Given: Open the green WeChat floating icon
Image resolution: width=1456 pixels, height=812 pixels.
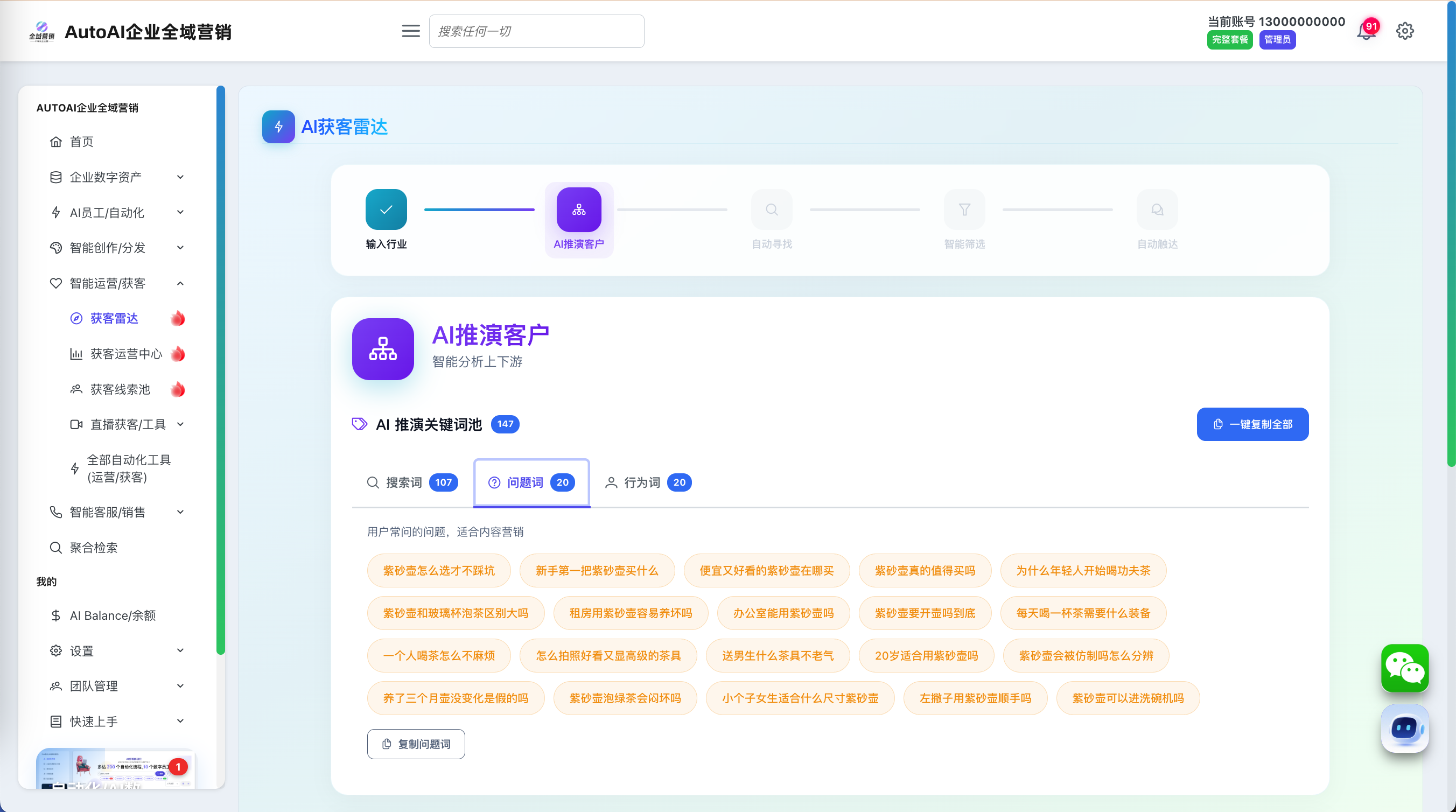Looking at the screenshot, I should (x=1404, y=668).
